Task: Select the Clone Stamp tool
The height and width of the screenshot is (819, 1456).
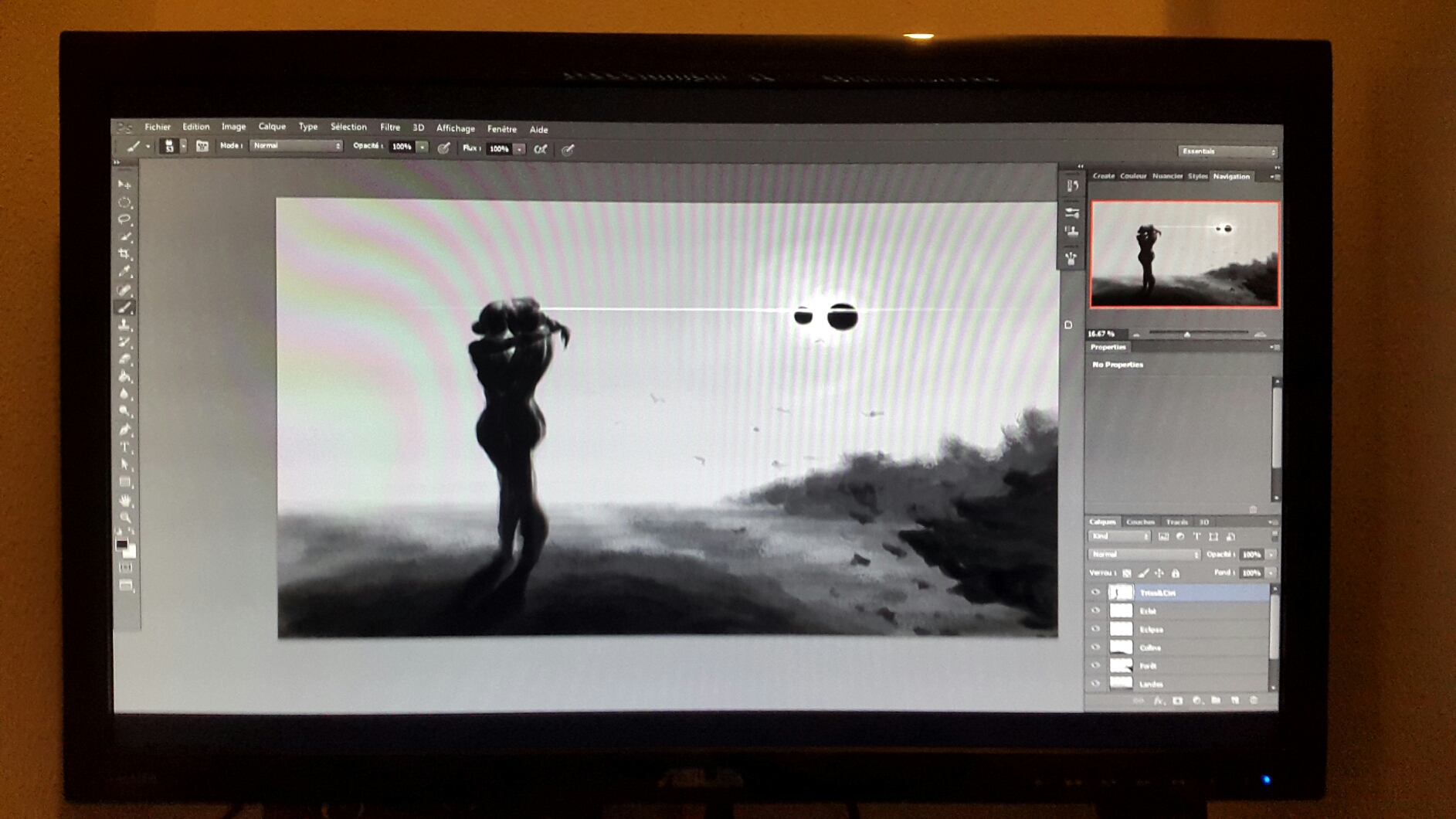Action: (124, 325)
